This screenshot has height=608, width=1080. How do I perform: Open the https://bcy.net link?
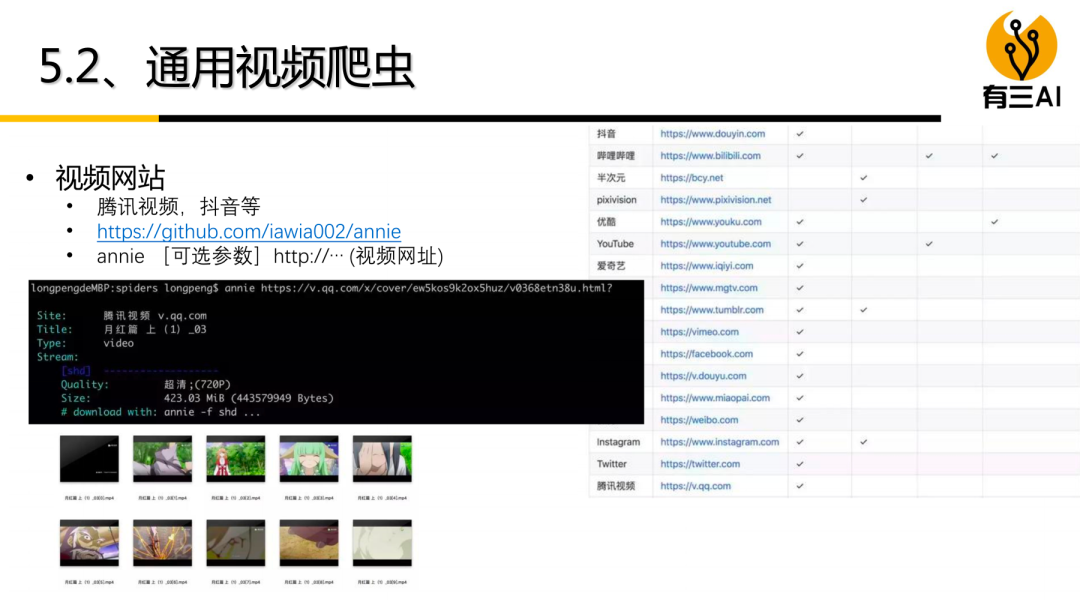coord(692,178)
